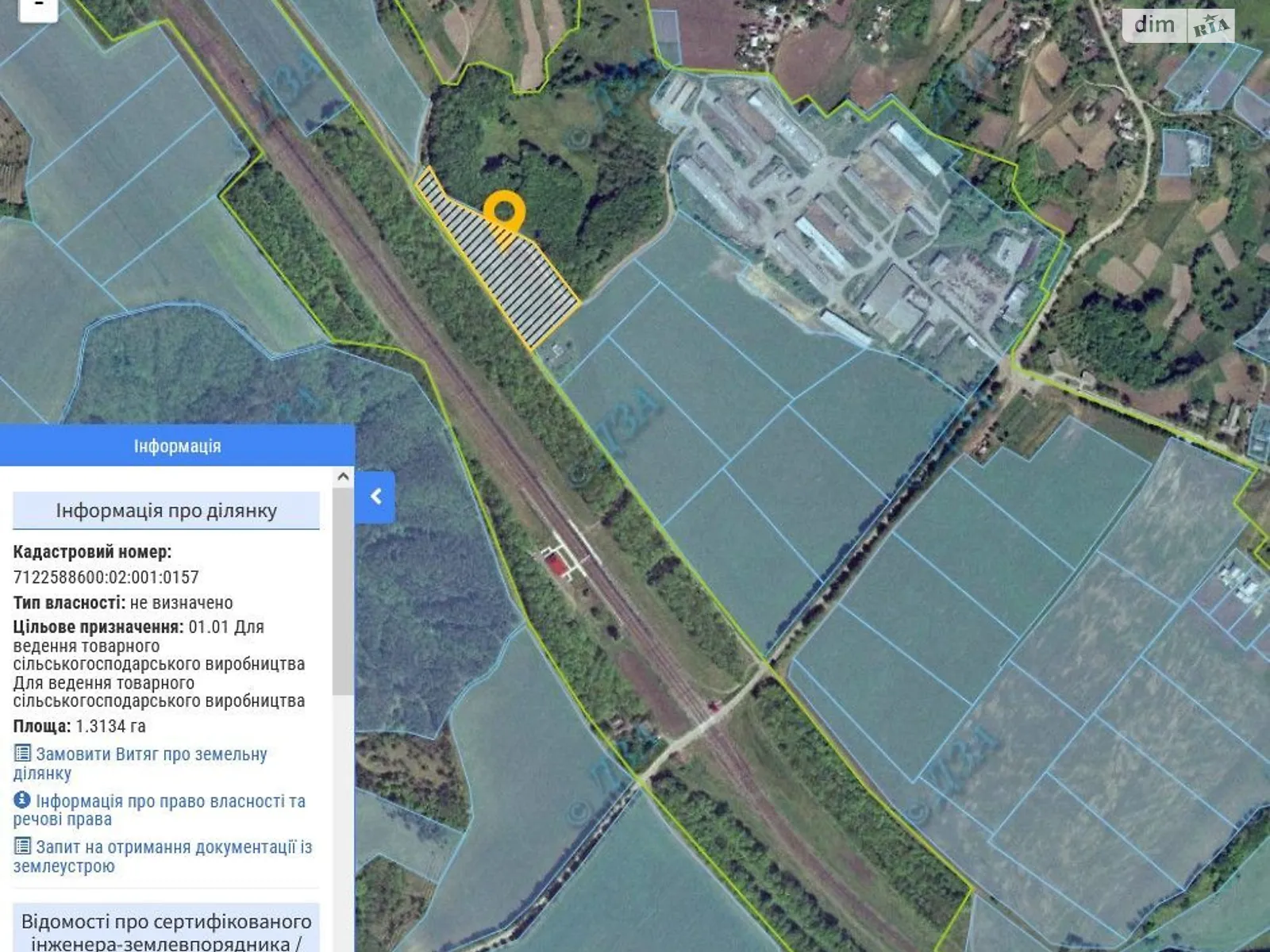Open Замовити Витяг про земельну ділянку link

click(151, 755)
